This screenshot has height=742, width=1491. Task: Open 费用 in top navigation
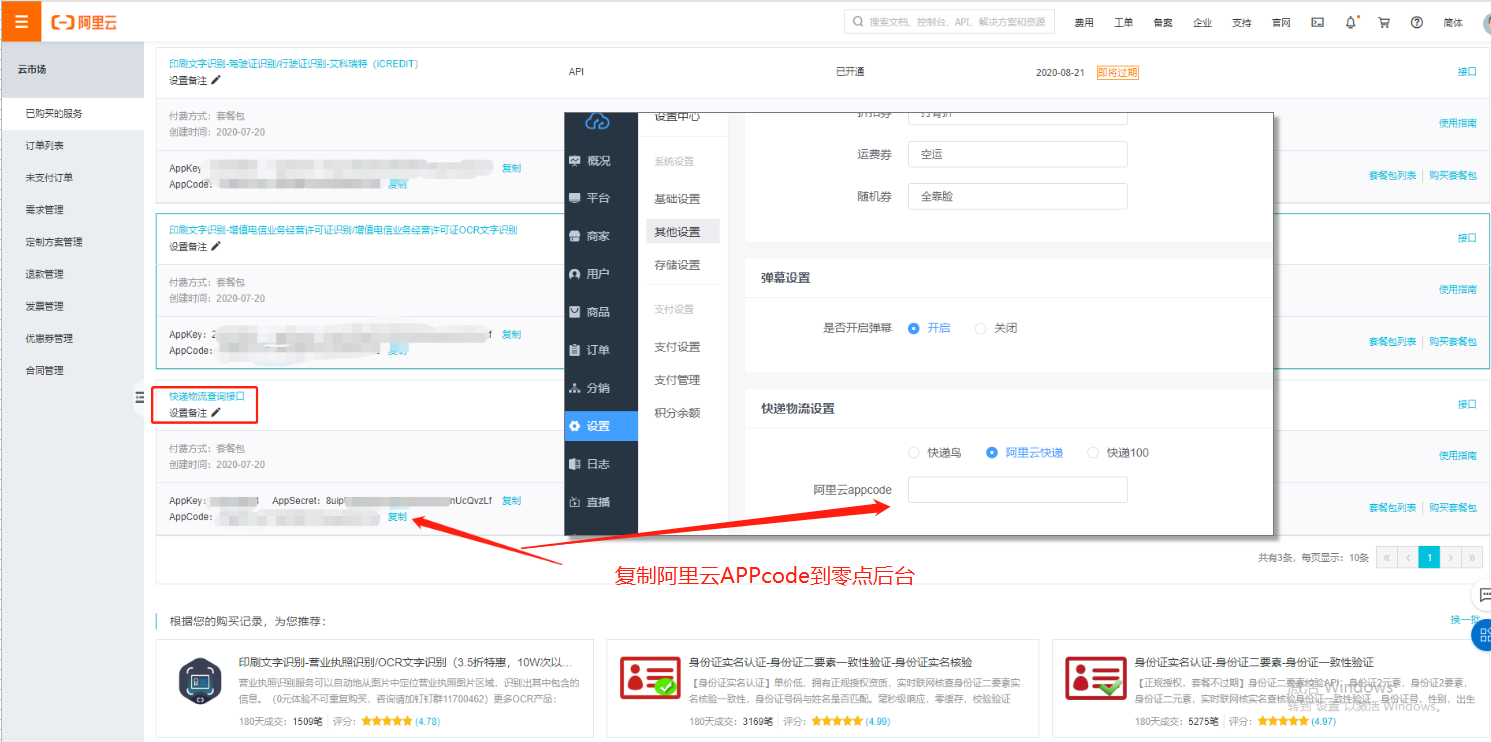click(x=1084, y=22)
